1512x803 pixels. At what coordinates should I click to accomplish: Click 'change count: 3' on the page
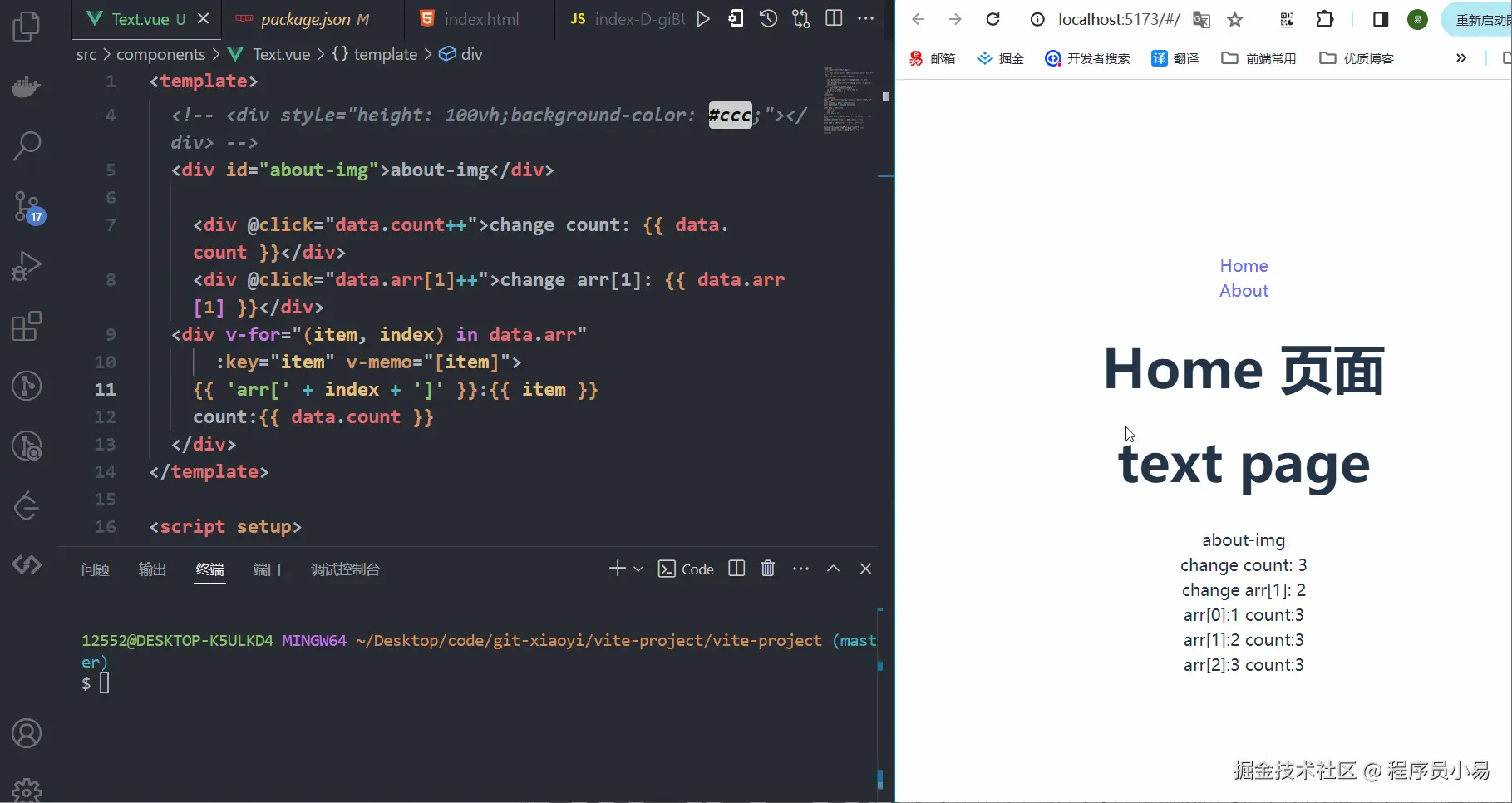[1244, 565]
